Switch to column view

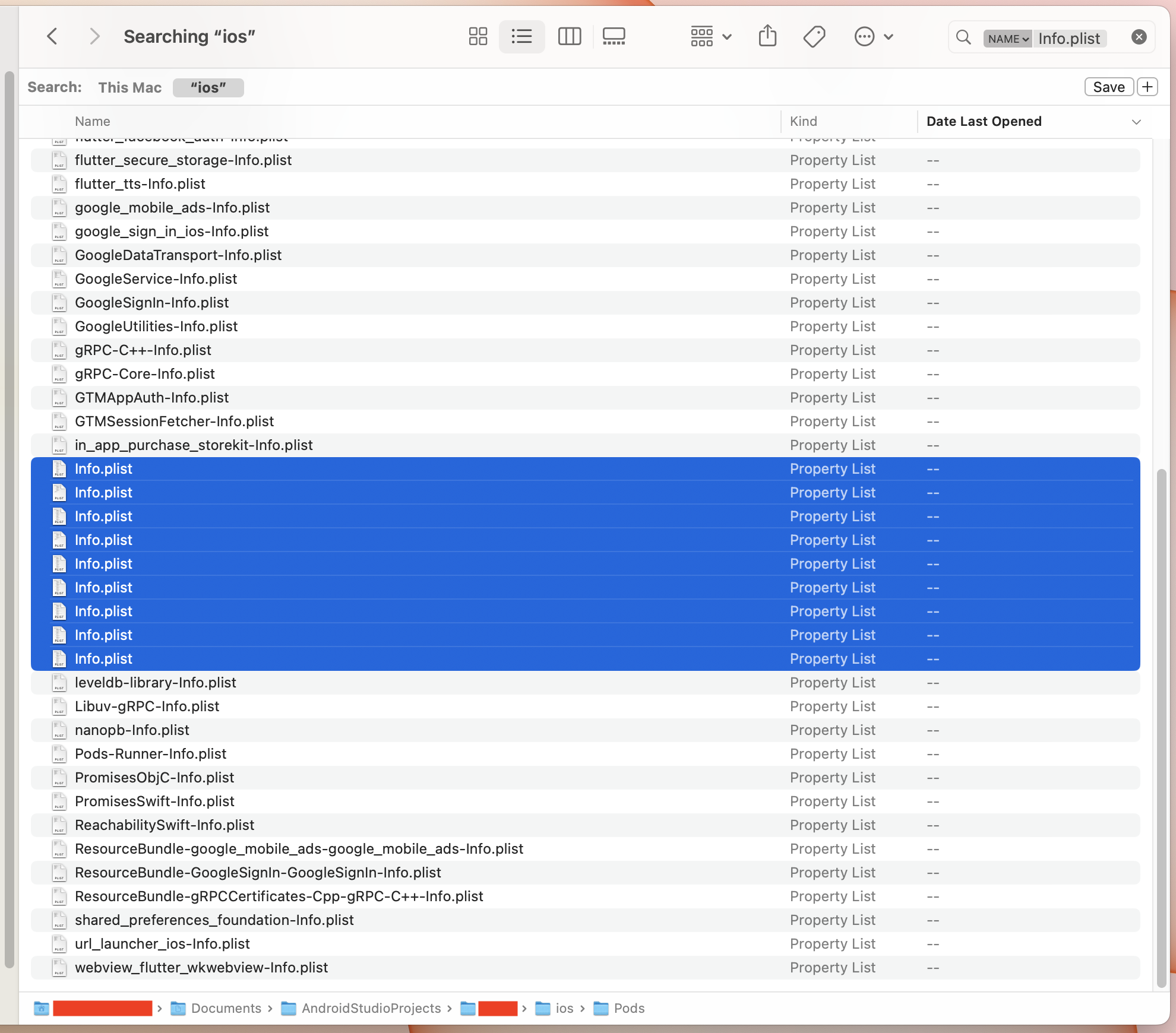pyautogui.click(x=569, y=37)
